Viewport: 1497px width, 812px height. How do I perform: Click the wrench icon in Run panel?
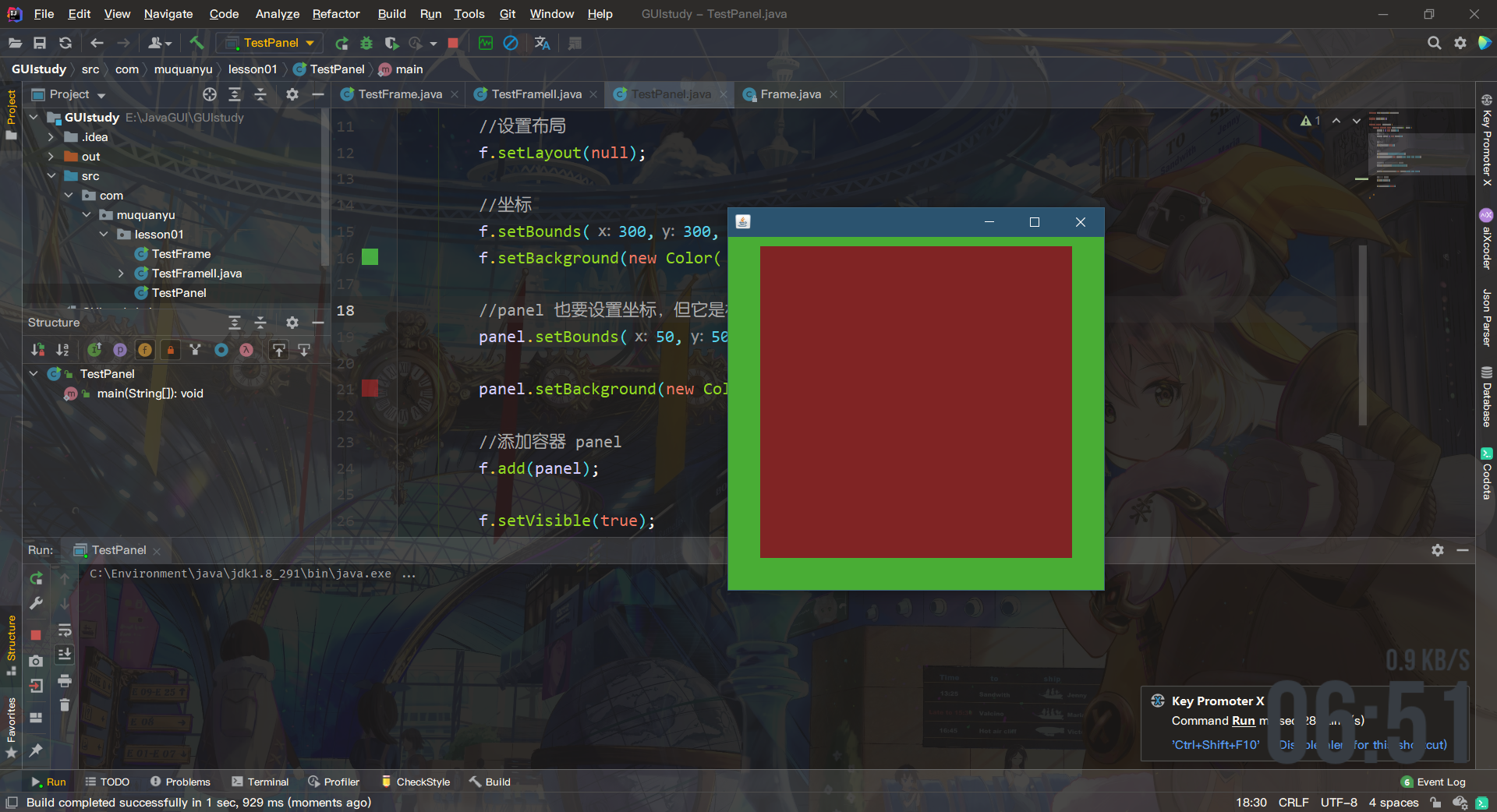pos(36,603)
